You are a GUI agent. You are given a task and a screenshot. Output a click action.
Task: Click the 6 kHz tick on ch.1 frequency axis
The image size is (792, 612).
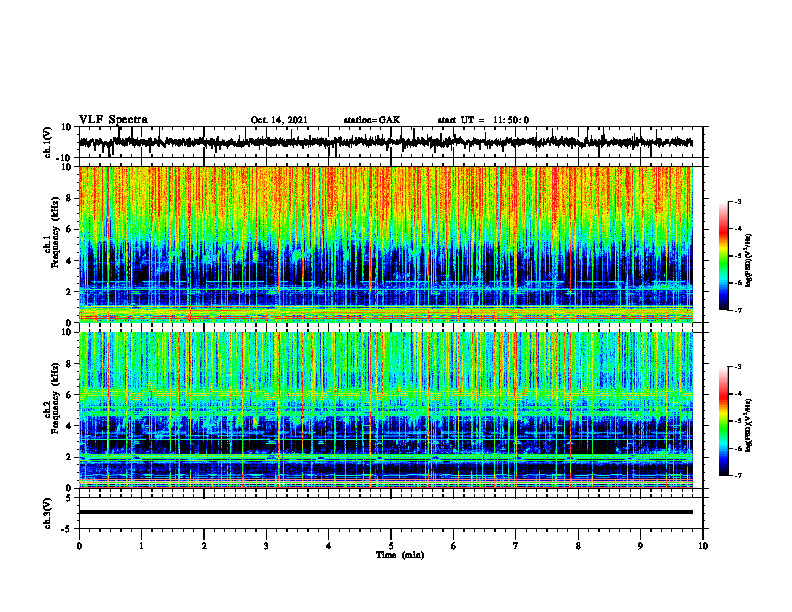68,229
